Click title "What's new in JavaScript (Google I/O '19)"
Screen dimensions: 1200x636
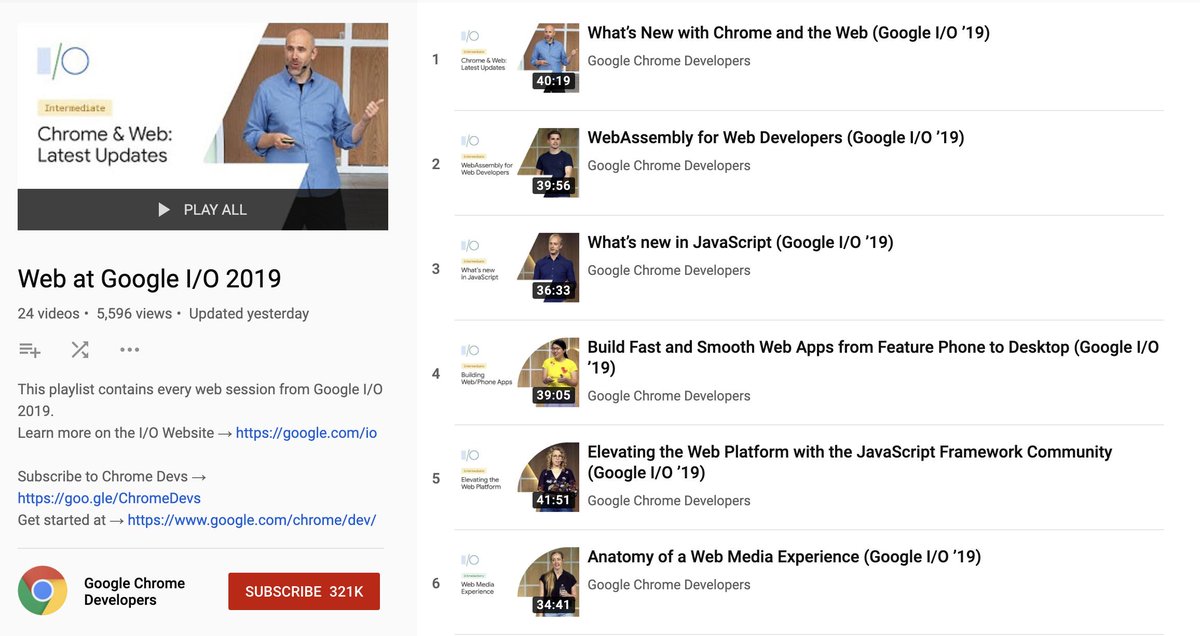pos(740,243)
